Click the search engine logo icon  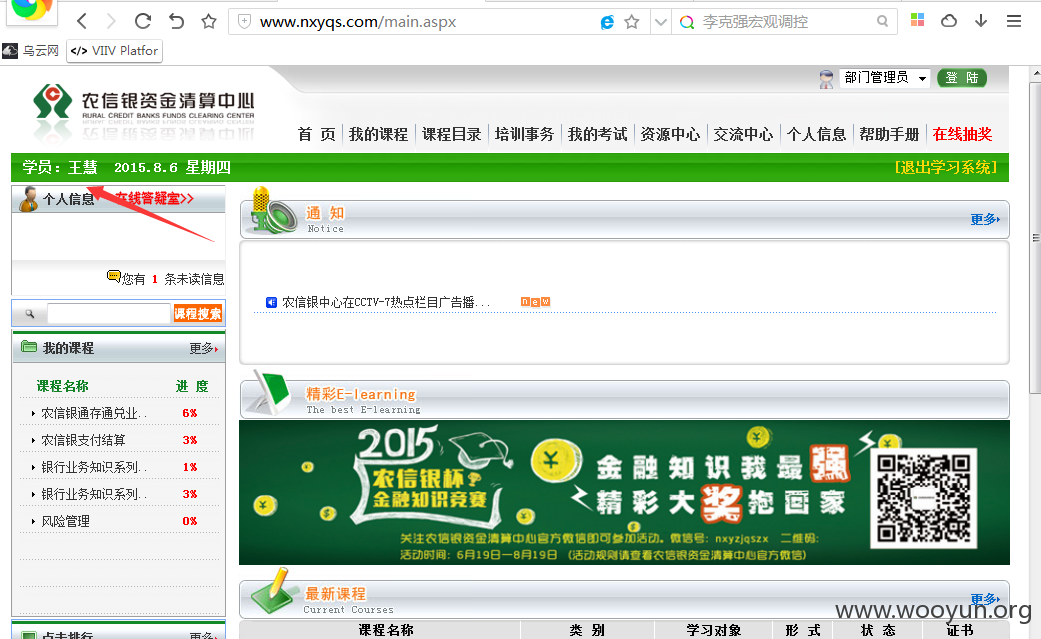(687, 22)
